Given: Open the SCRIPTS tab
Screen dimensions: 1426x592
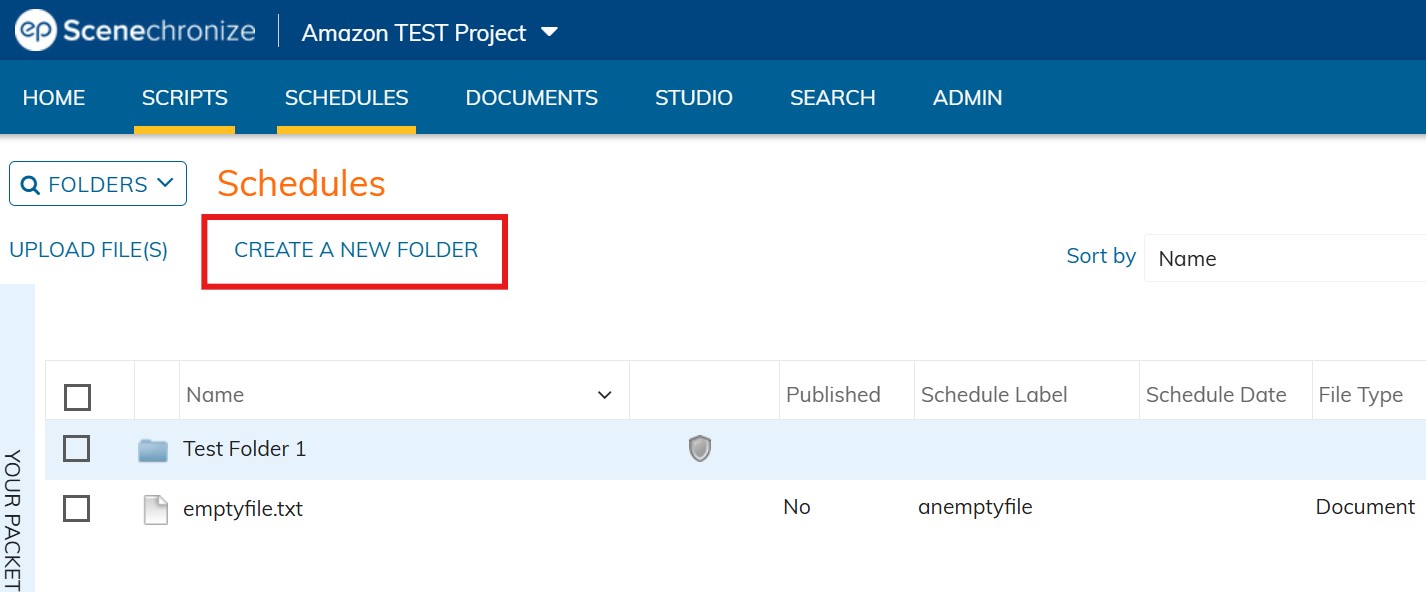Looking at the screenshot, I should (x=185, y=98).
